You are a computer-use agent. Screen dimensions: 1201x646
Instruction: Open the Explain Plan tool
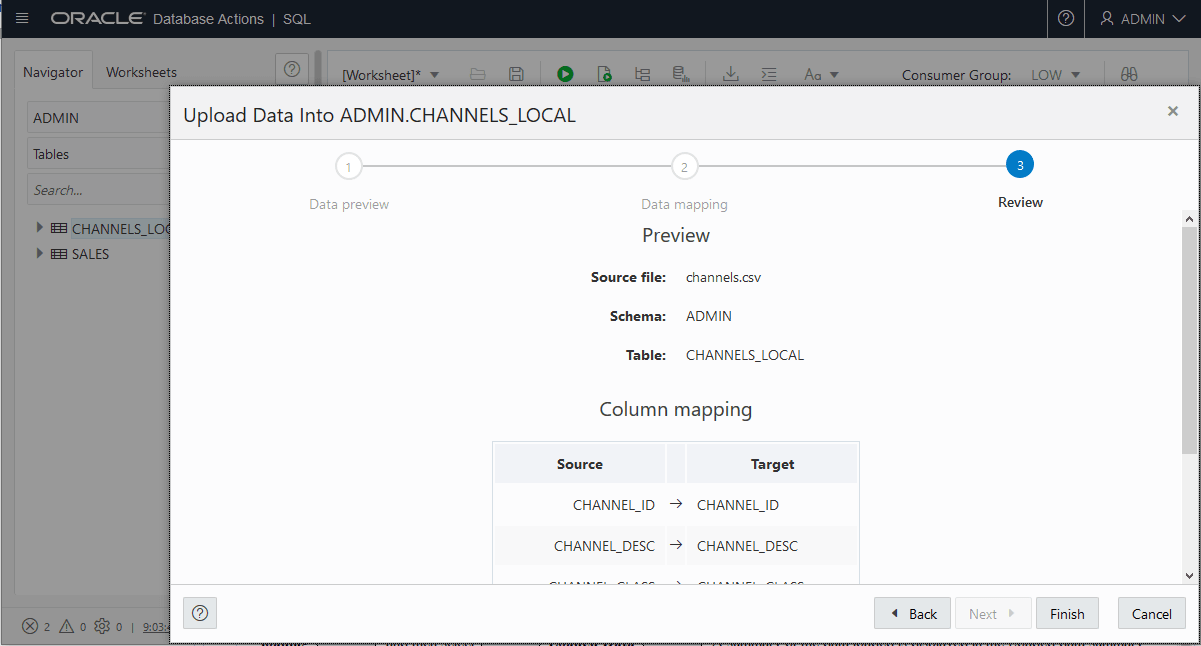point(642,73)
